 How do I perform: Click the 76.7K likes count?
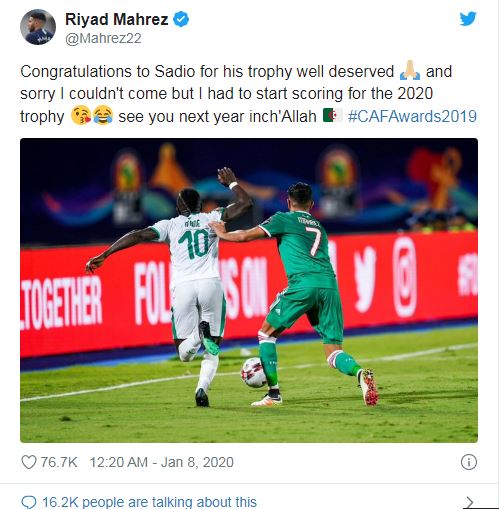tap(59, 462)
